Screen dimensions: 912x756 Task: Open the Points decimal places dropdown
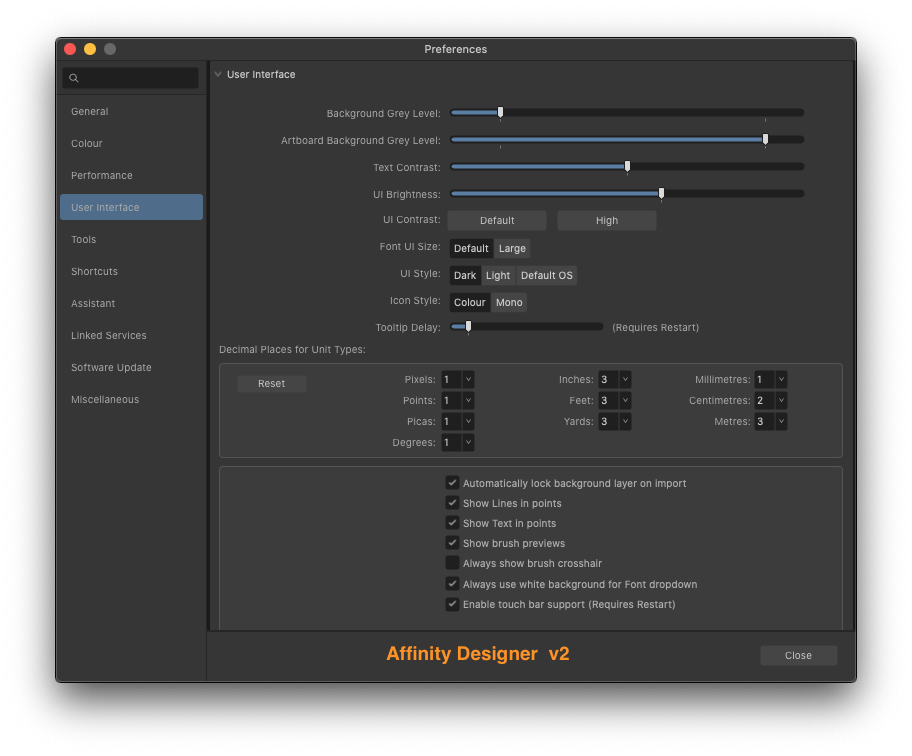pyautogui.click(x=468, y=400)
